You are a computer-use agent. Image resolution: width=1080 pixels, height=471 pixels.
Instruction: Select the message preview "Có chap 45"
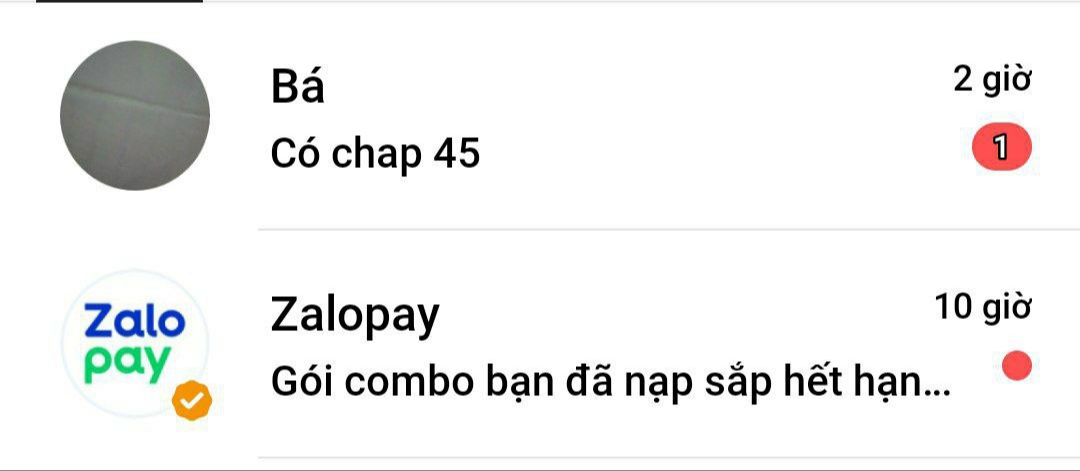click(x=375, y=154)
